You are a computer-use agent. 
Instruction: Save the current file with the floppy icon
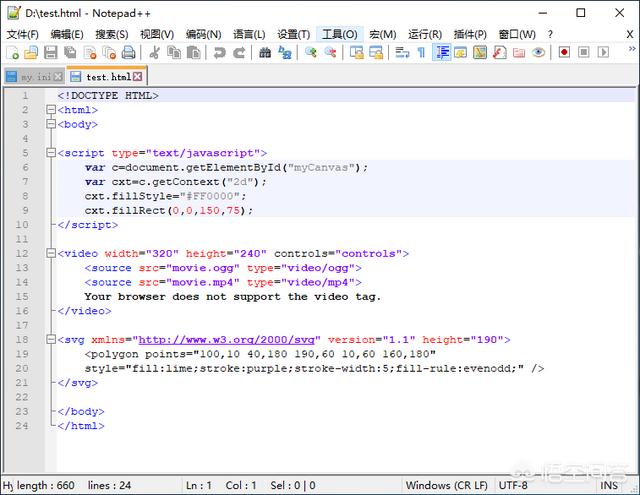click(x=51, y=53)
